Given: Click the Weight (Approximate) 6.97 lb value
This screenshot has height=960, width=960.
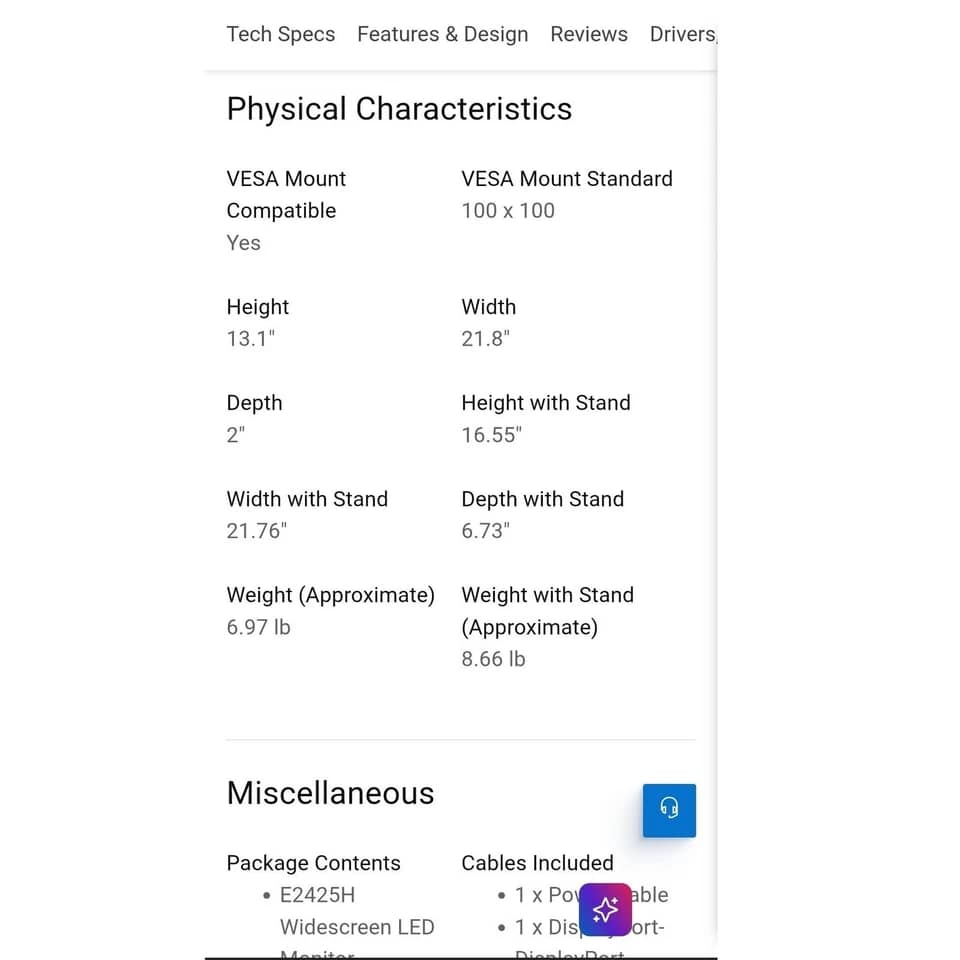Looking at the screenshot, I should point(258,627).
